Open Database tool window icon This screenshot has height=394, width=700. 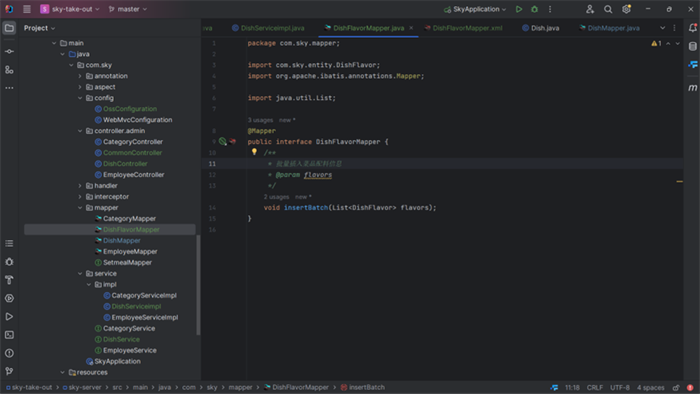(x=692, y=46)
